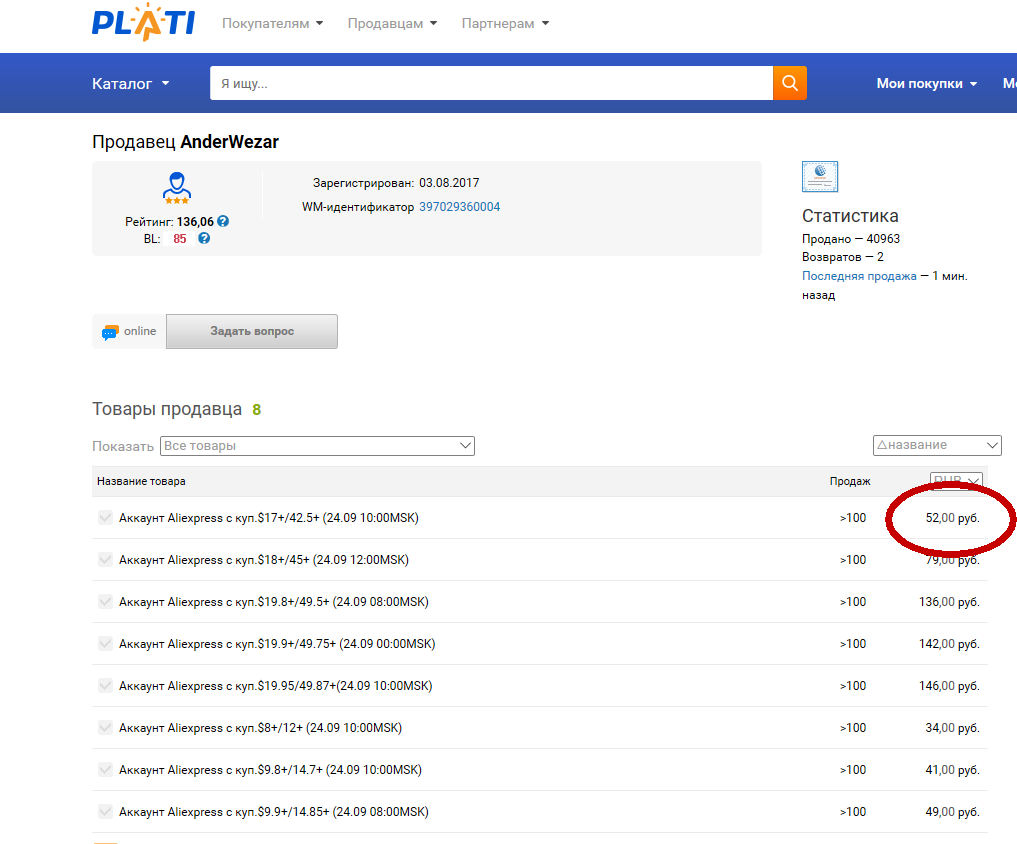This screenshot has width=1017, height=844.
Task: Click the seller avatar icon
Action: [x=176, y=188]
